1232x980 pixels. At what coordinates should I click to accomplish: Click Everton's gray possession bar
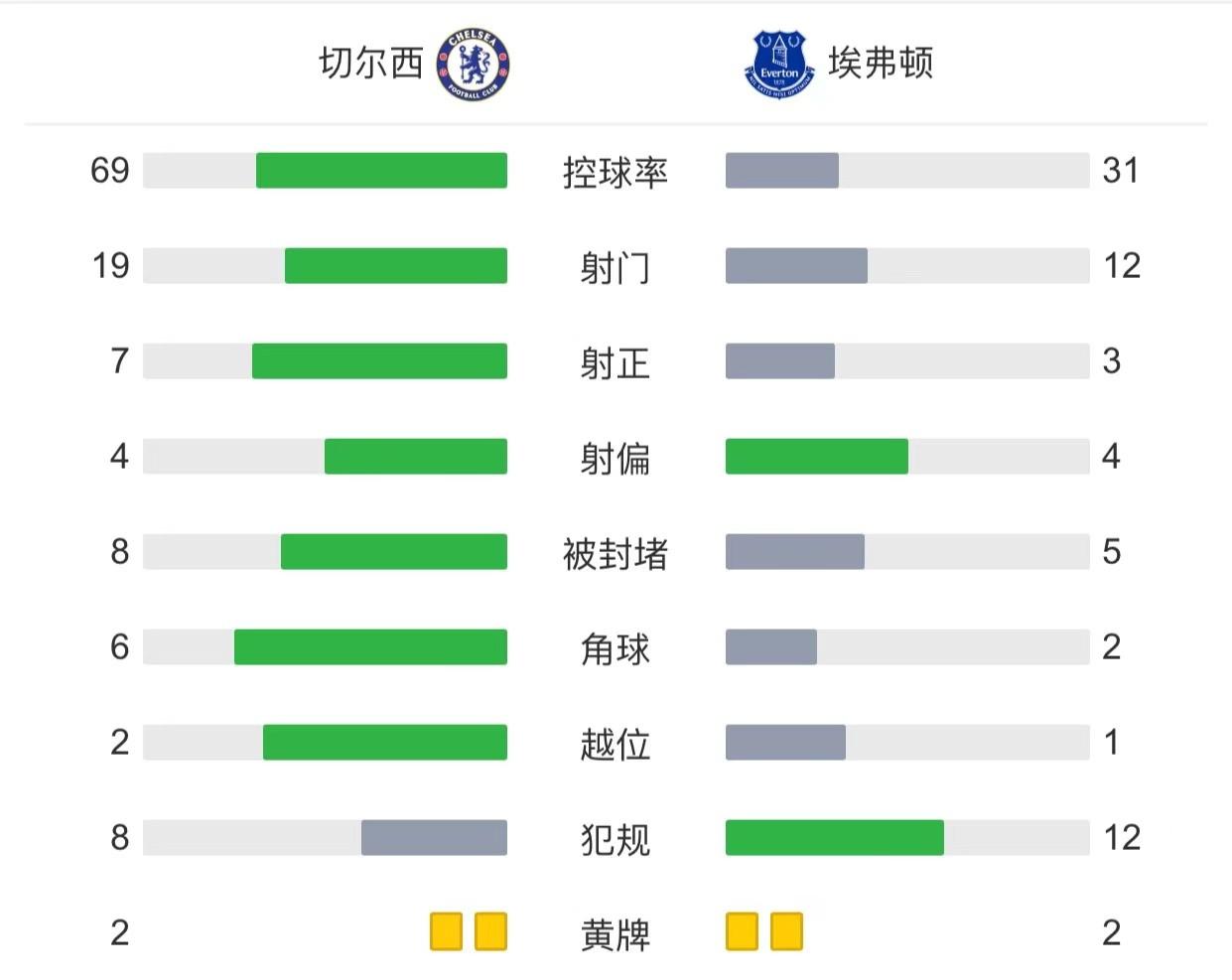782,171
